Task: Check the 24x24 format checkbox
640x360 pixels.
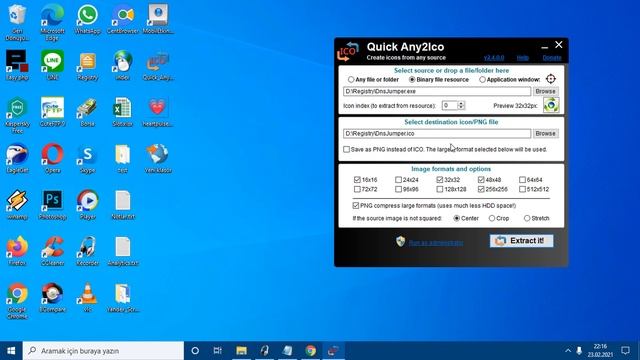Action: [x=398, y=180]
